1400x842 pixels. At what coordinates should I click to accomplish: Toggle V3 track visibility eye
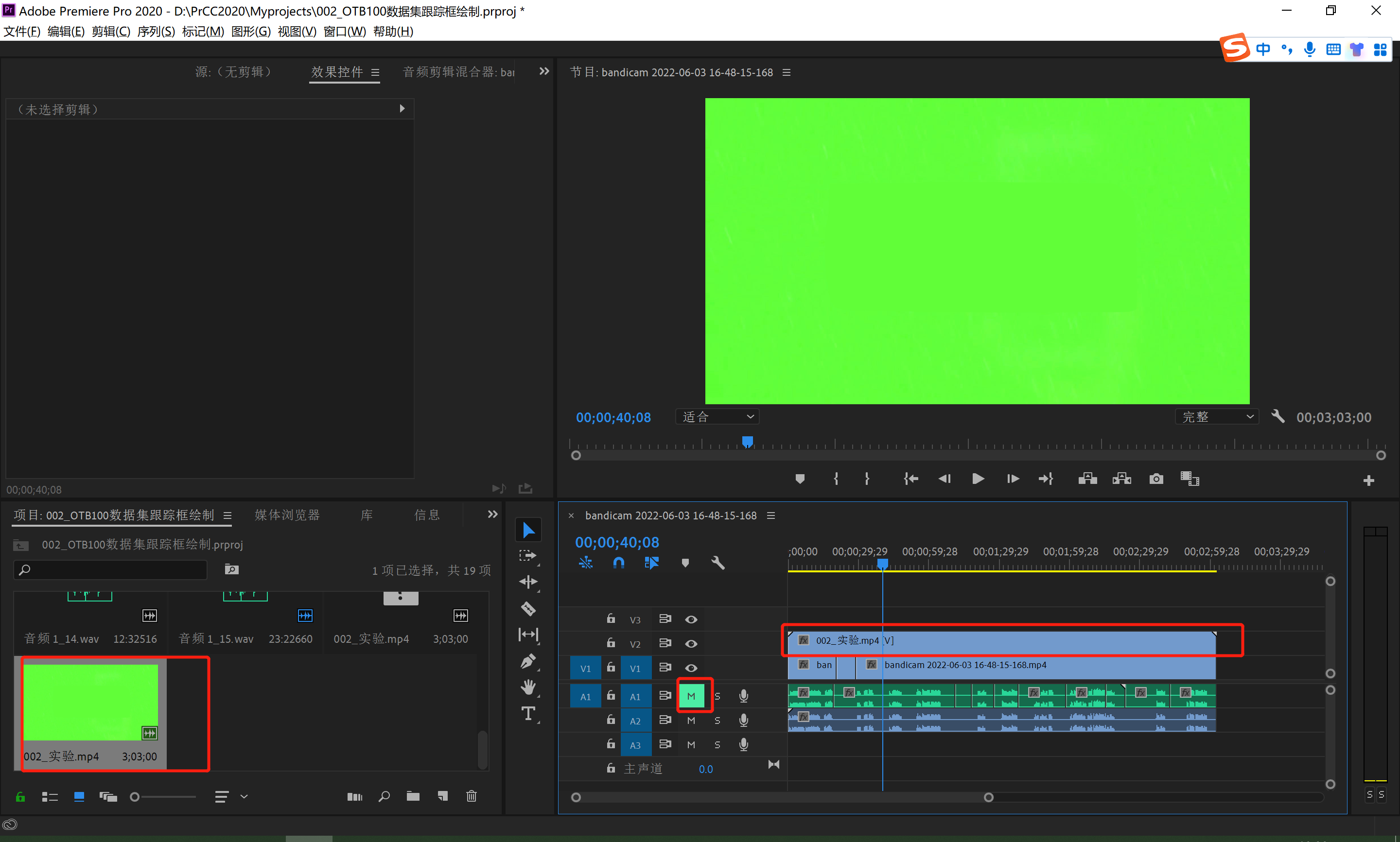[x=691, y=619]
